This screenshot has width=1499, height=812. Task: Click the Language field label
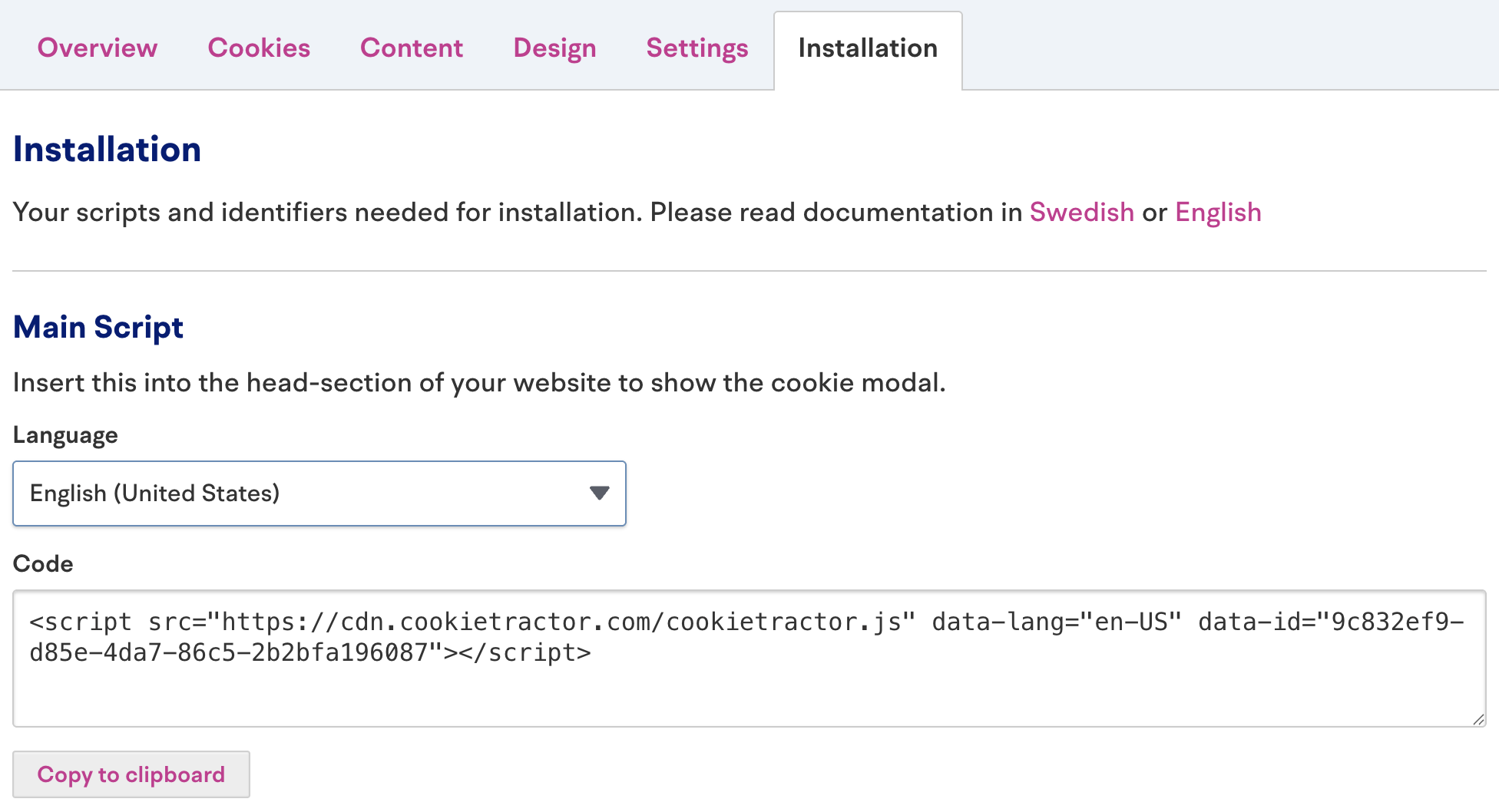tap(65, 435)
